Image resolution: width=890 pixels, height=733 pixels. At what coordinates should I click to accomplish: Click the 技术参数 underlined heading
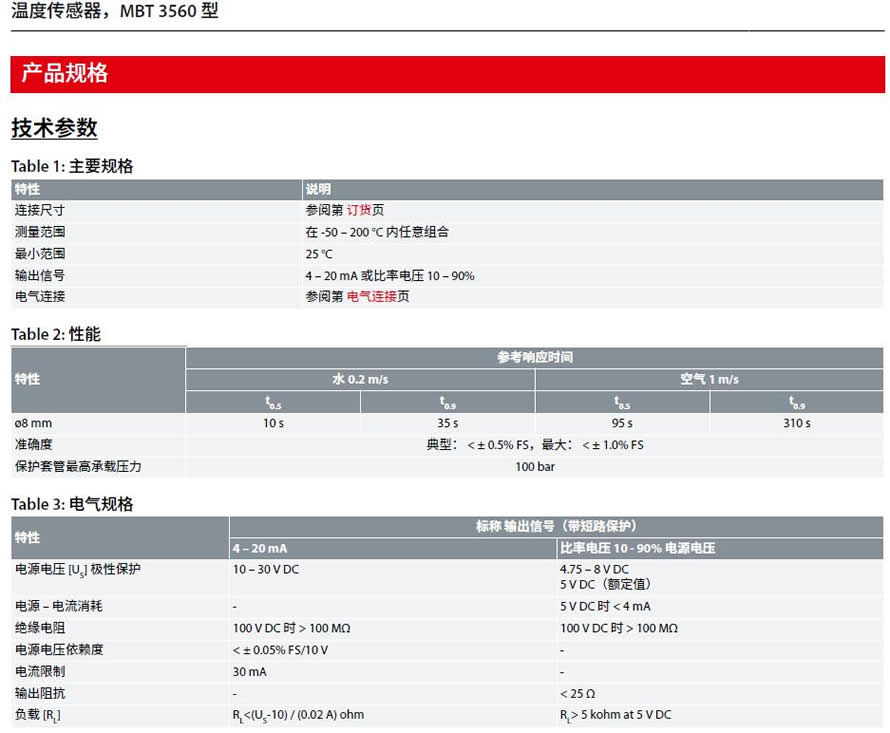point(54,129)
